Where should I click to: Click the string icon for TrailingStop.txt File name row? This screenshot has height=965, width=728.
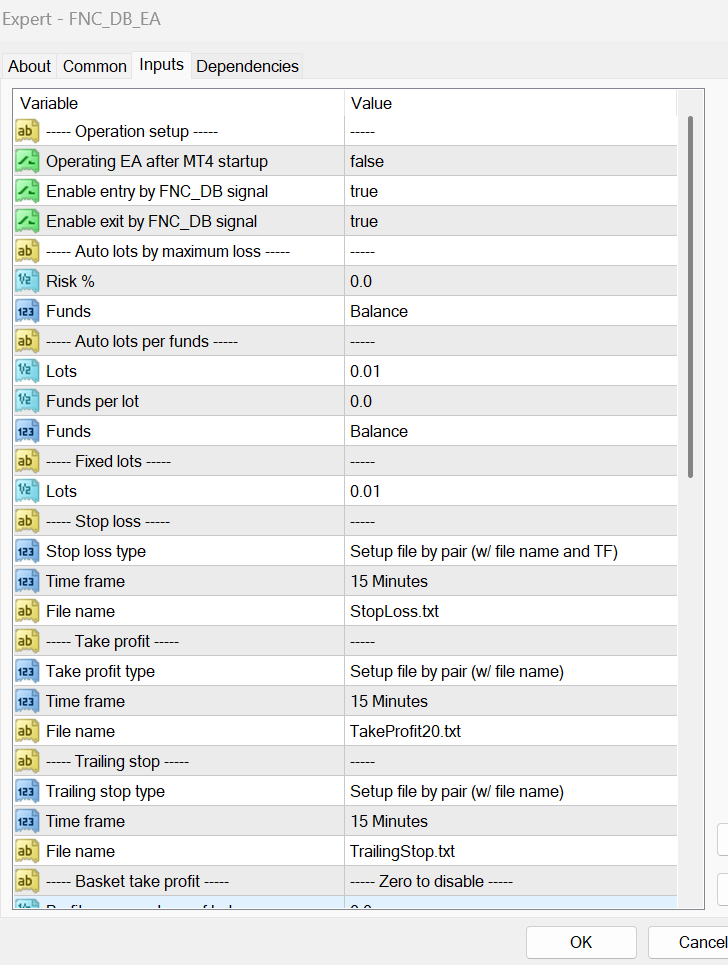26,851
